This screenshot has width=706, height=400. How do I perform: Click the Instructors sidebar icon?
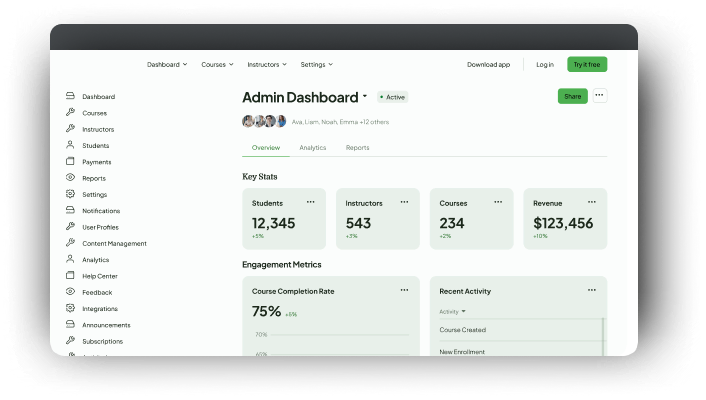pyautogui.click(x=70, y=128)
